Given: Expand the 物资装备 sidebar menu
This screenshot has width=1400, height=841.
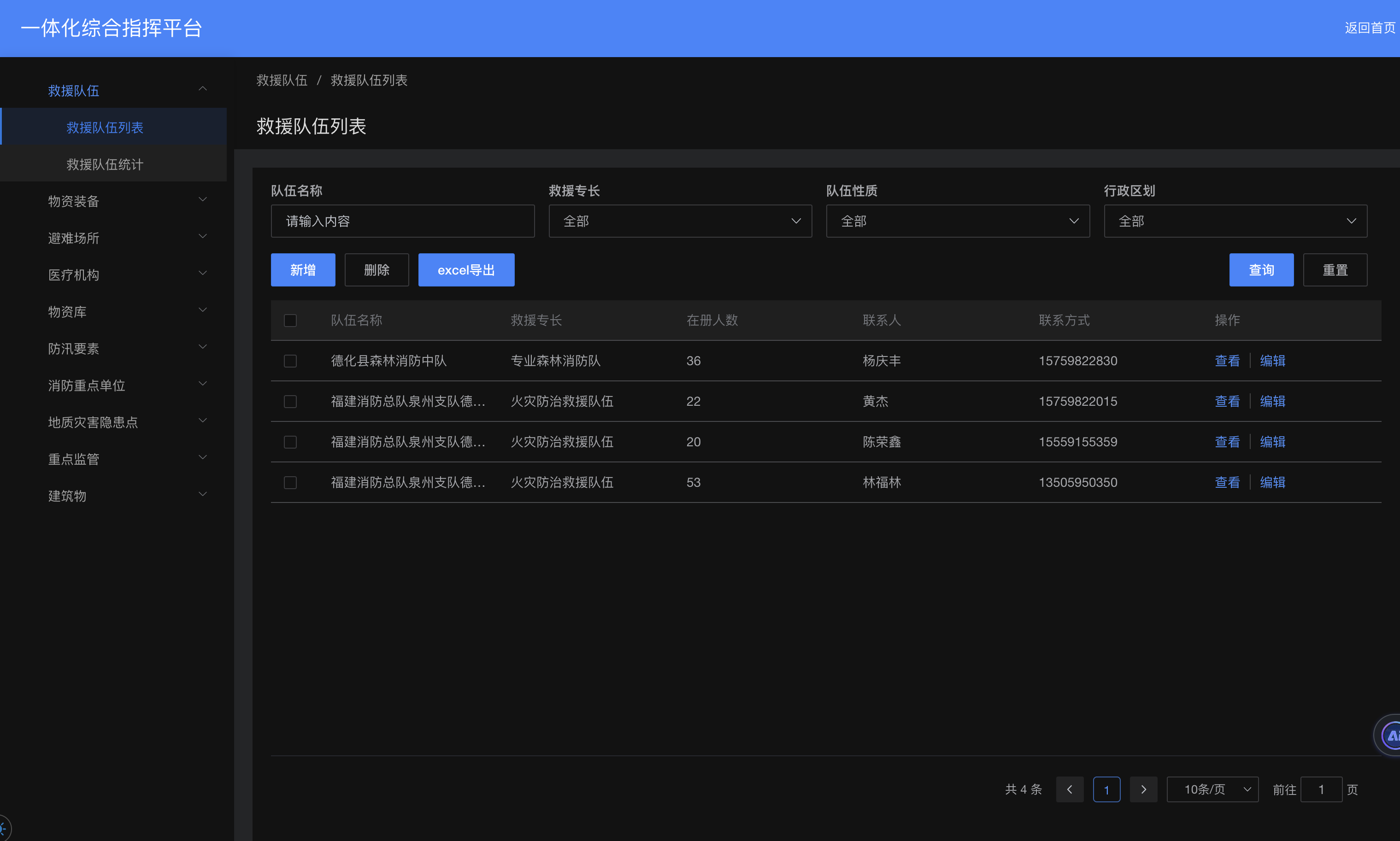Looking at the screenshot, I should 113,201.
